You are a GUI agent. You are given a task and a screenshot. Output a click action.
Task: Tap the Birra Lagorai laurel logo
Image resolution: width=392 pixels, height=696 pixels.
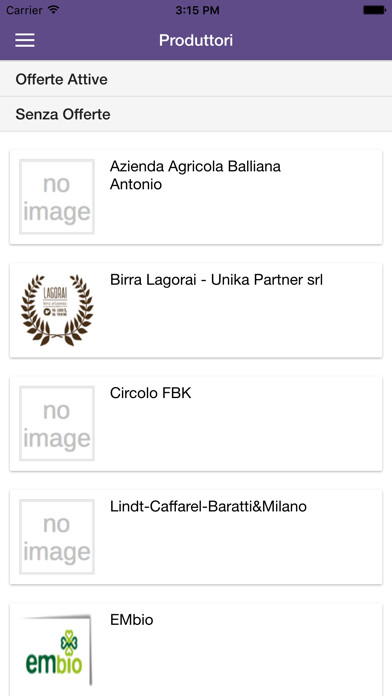[57, 310]
